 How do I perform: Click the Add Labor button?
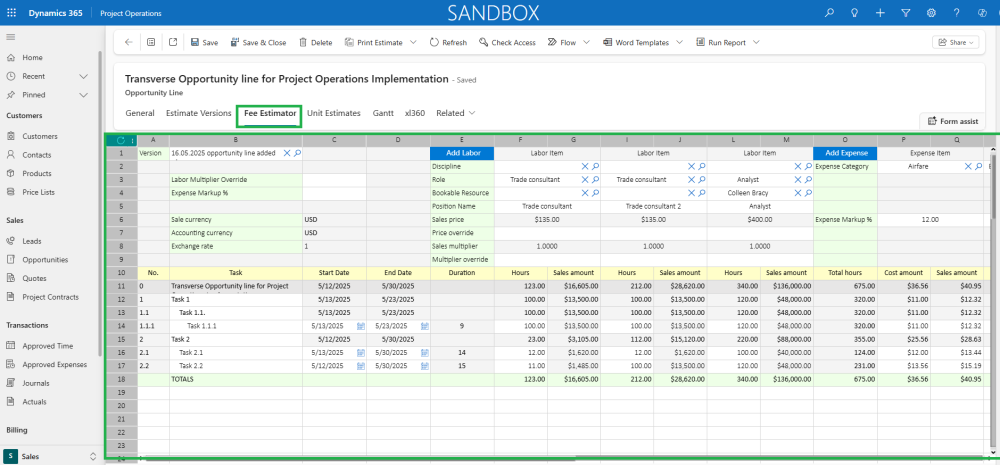click(461, 153)
